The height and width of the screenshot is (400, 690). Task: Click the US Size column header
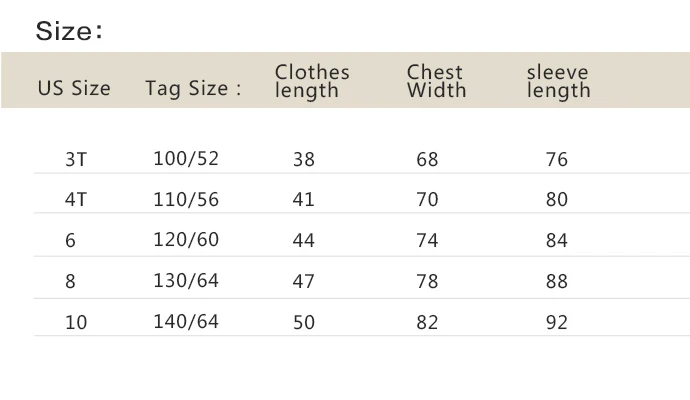74,88
